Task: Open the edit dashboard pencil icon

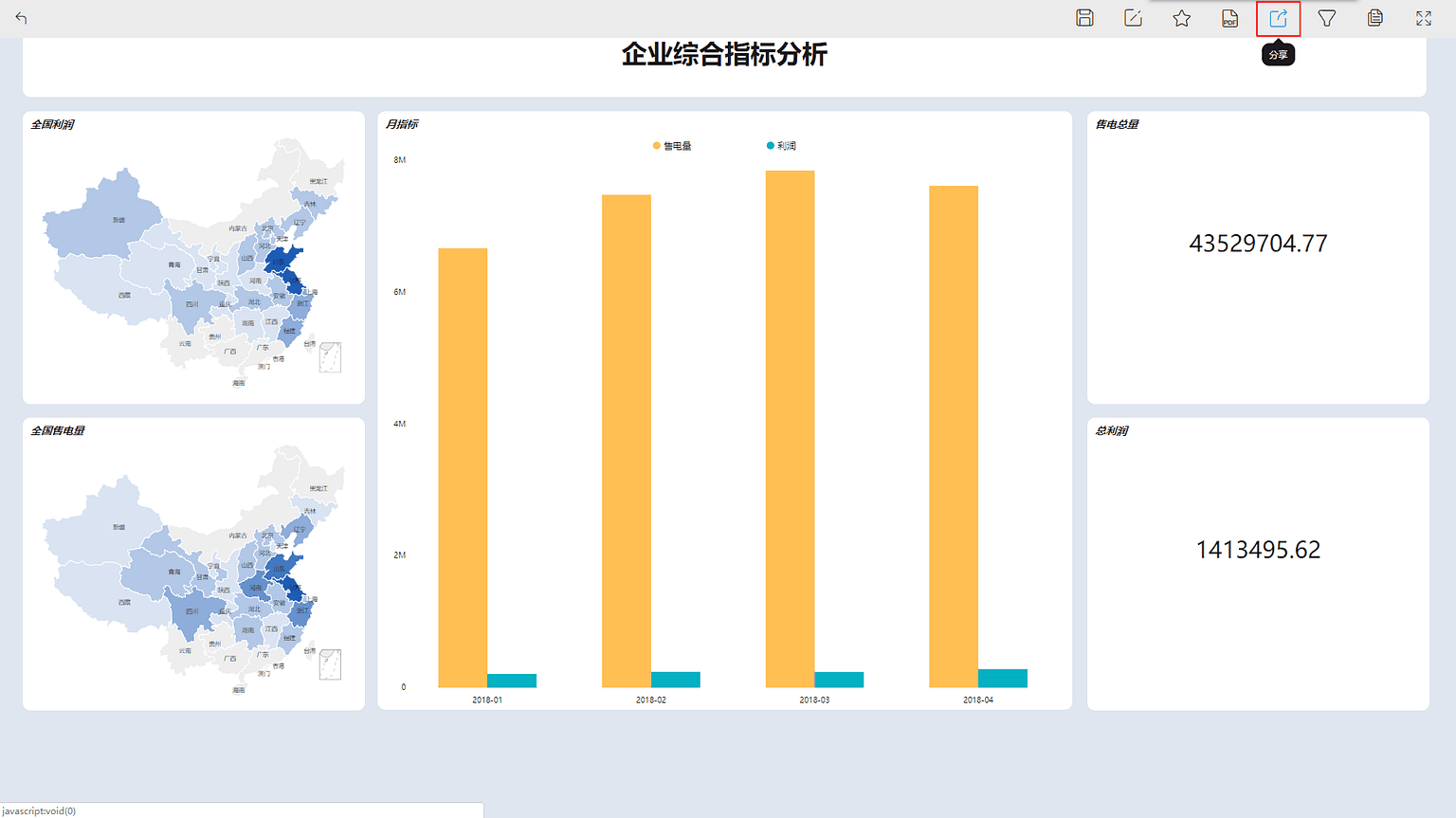Action: (1133, 18)
